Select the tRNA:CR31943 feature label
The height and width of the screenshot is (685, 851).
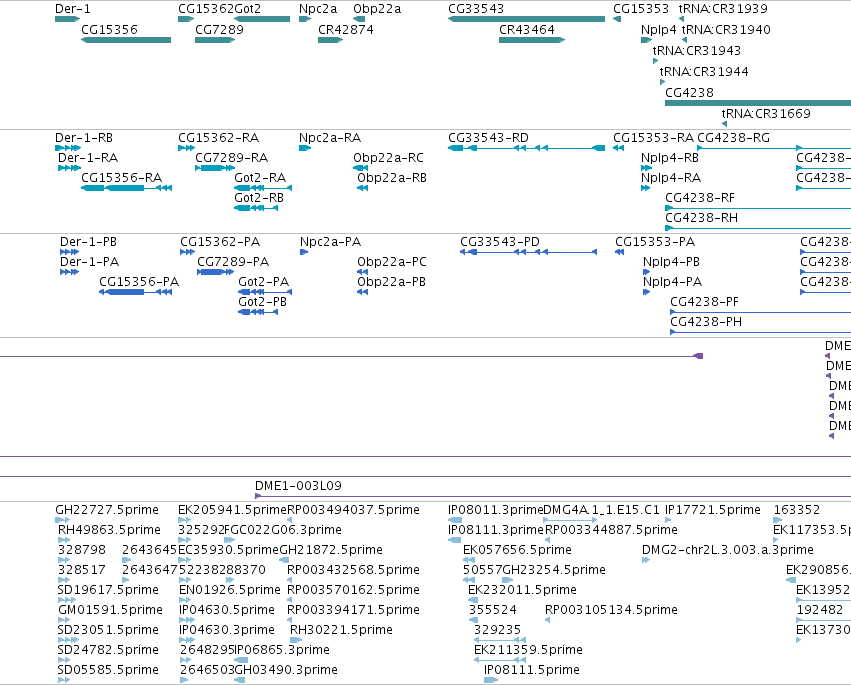pos(697,50)
